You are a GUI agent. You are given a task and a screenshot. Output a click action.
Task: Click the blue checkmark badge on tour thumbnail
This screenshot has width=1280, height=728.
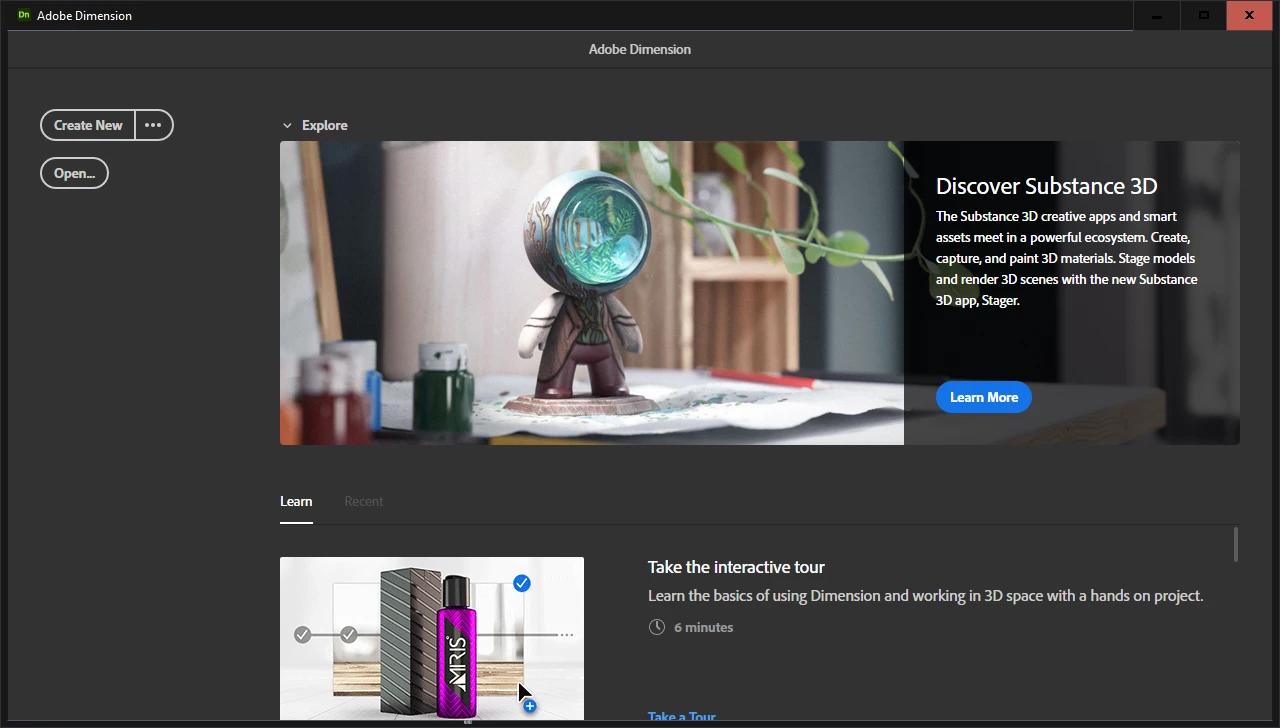pyautogui.click(x=521, y=583)
